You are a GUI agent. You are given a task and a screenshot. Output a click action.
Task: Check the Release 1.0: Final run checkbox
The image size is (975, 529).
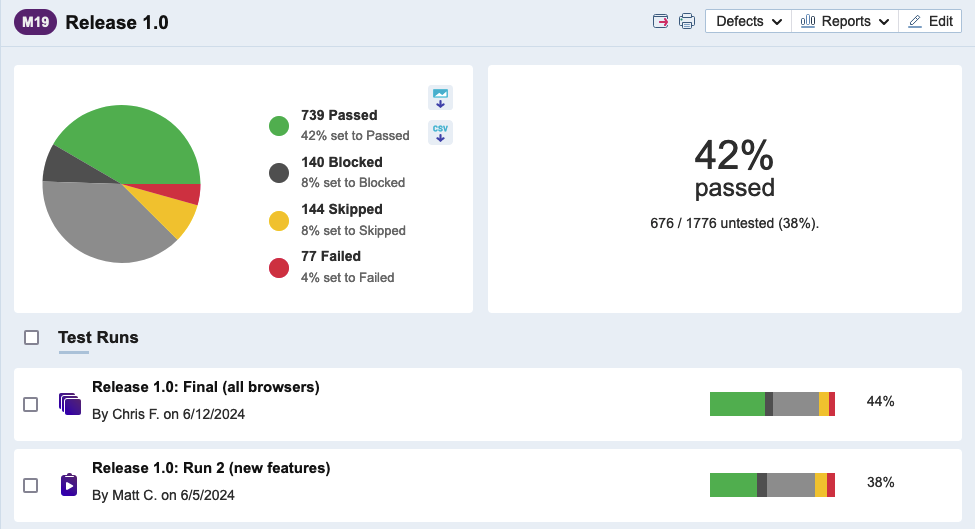[31, 404]
